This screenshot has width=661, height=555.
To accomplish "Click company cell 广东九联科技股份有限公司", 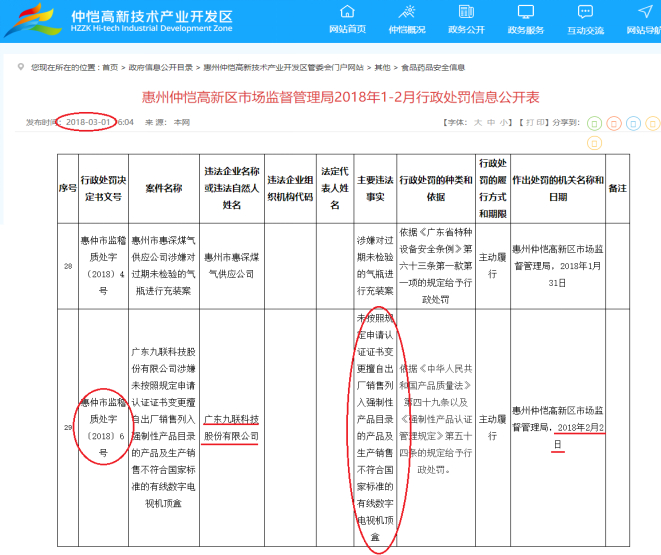I will coord(232,427).
